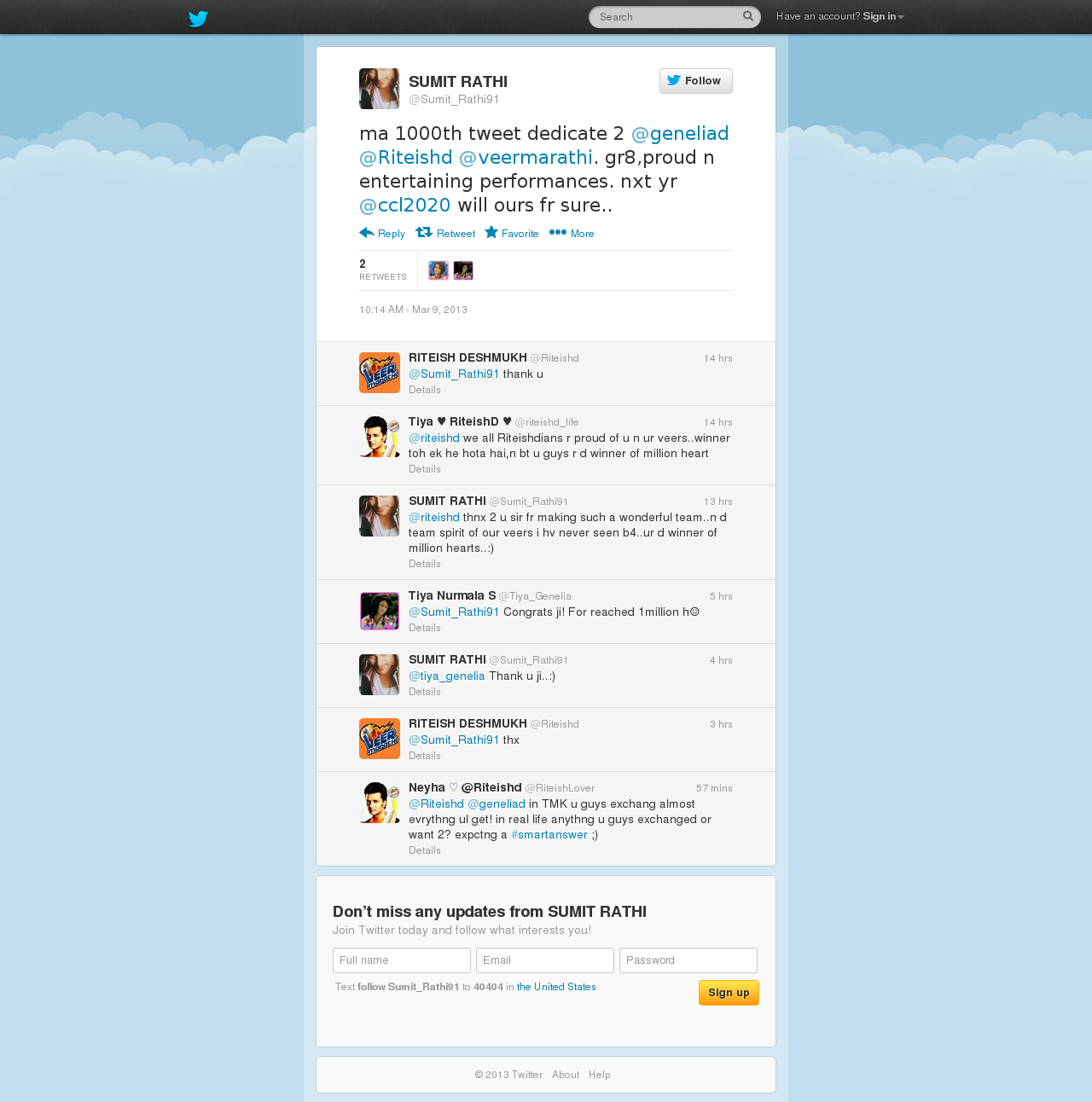Click the first retweeter avatar
1092x1102 pixels.
[439, 270]
